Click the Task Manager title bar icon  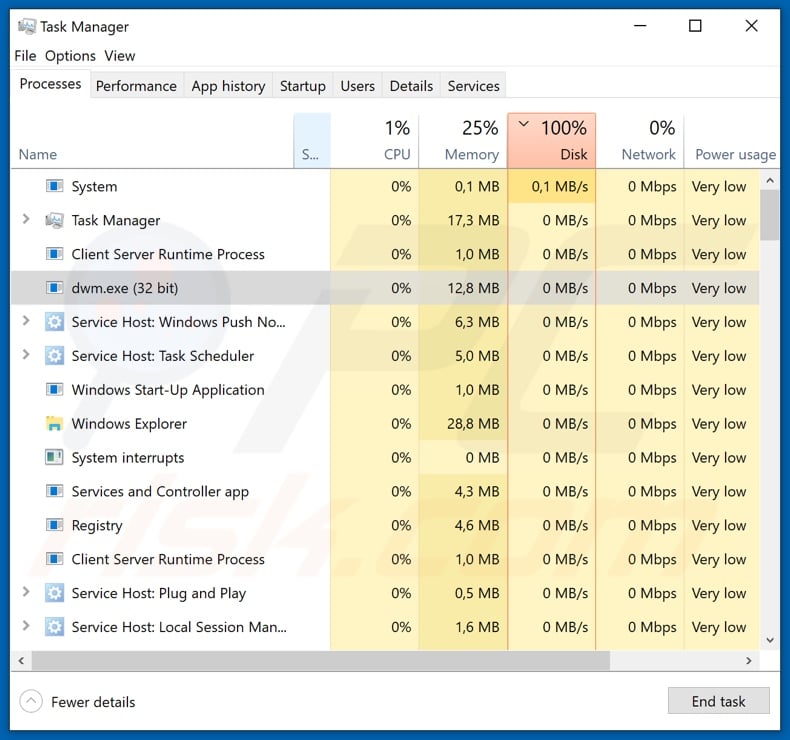tap(27, 26)
